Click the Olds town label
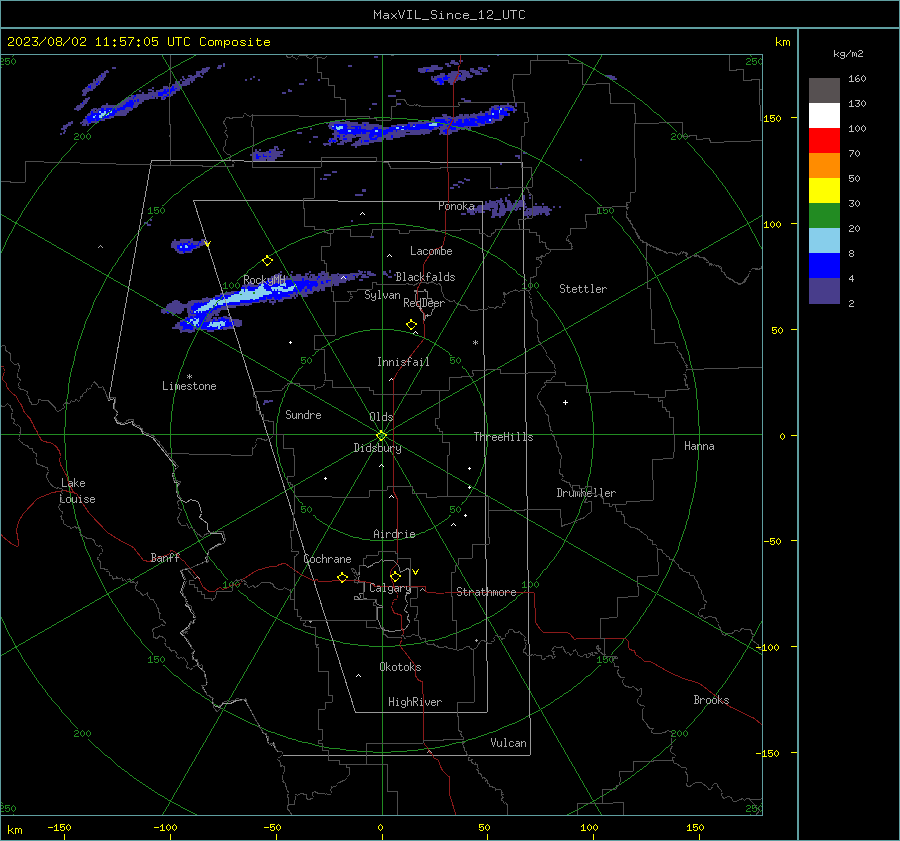The height and width of the screenshot is (841, 900). [381, 417]
